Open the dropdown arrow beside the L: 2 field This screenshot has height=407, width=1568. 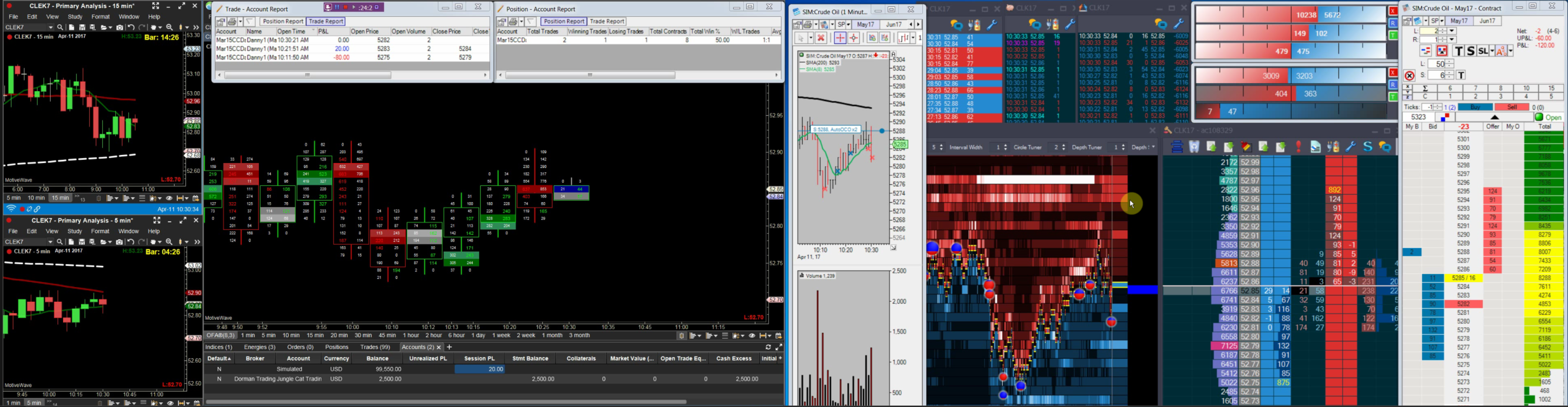(x=1451, y=31)
